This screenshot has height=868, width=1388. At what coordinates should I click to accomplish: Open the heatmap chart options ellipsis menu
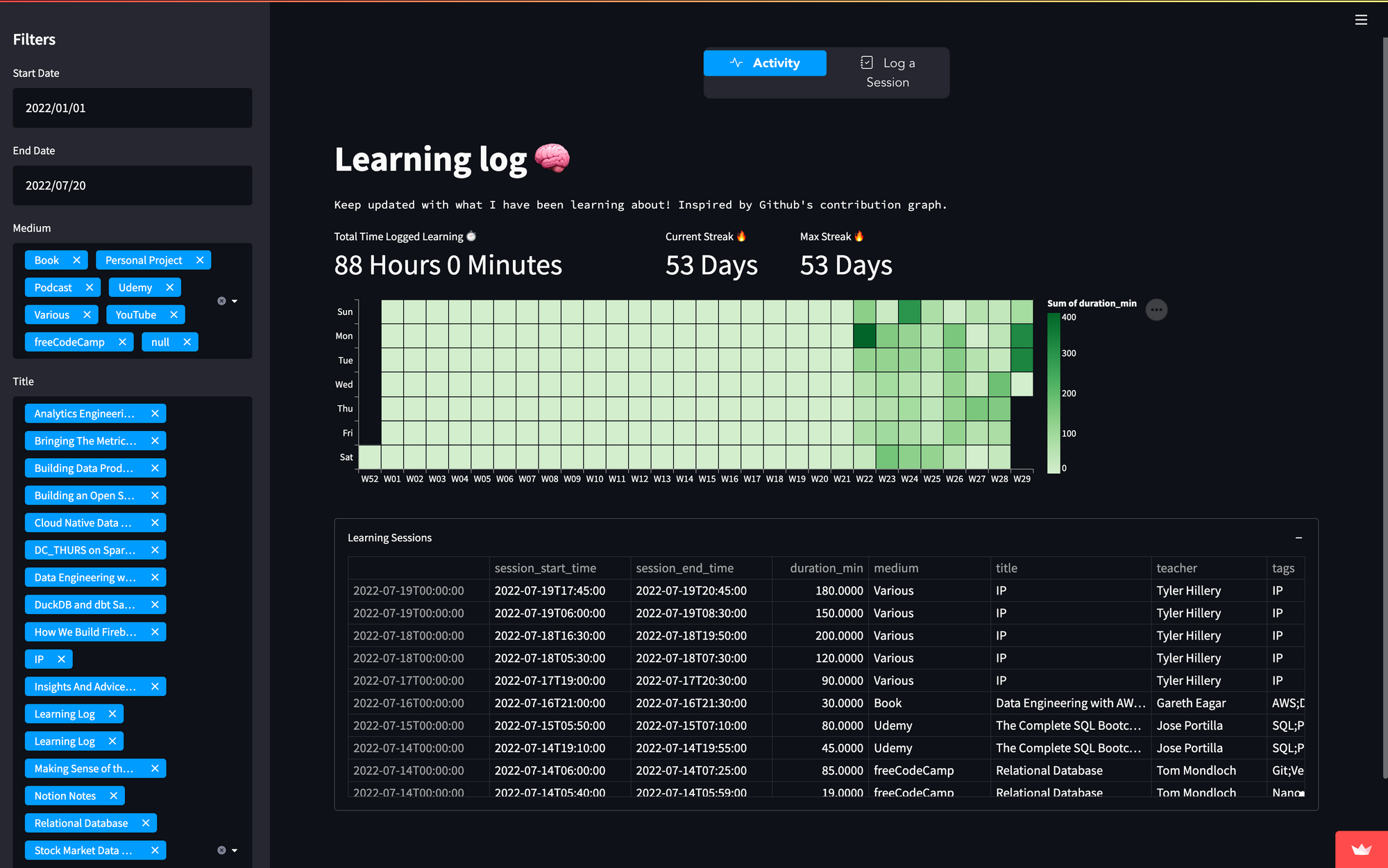[1156, 309]
